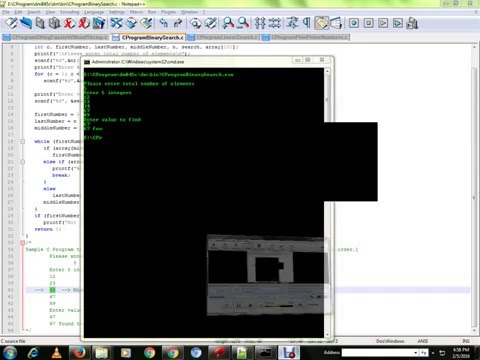The height and width of the screenshot is (360, 480).
Task: Print the document from toolbar
Action: [98, 23]
